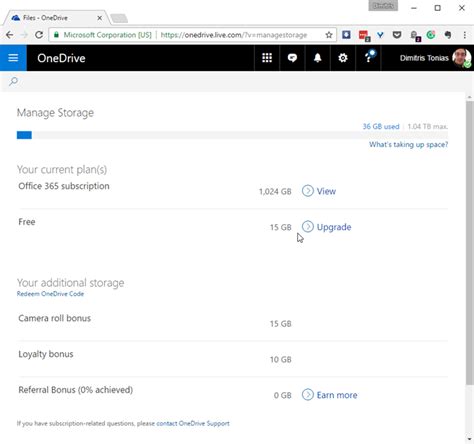This screenshot has height=444, width=474.
Task: Open a new browser tab
Action: 119,18
